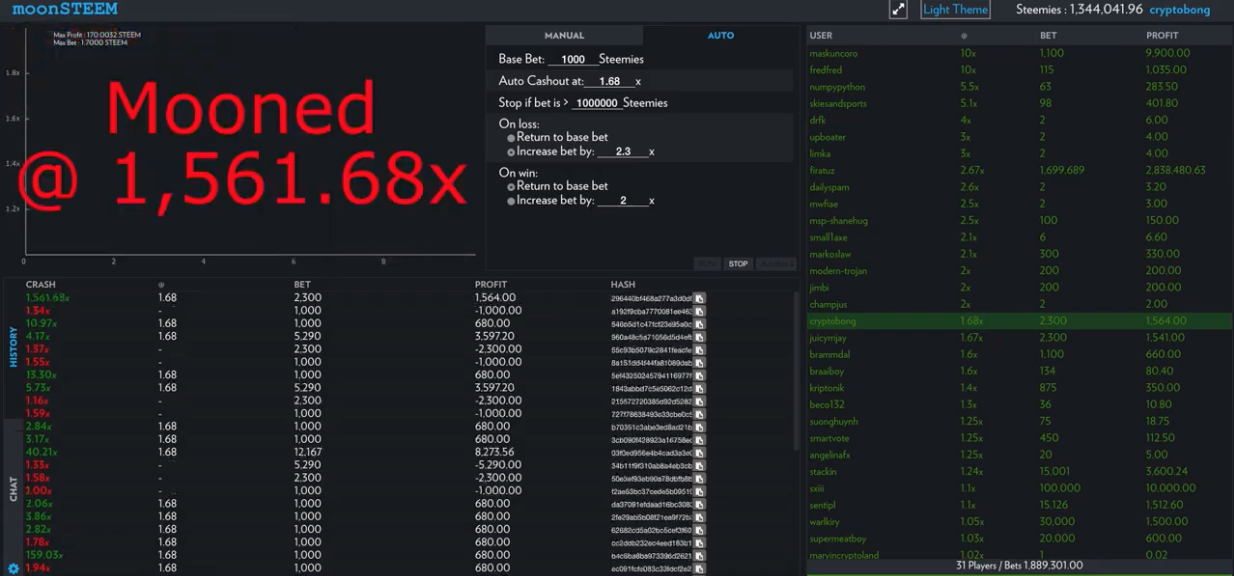The width and height of the screenshot is (1234, 576).
Task: Click the highlighted cryptobong row in players list
Action: coord(1019,322)
